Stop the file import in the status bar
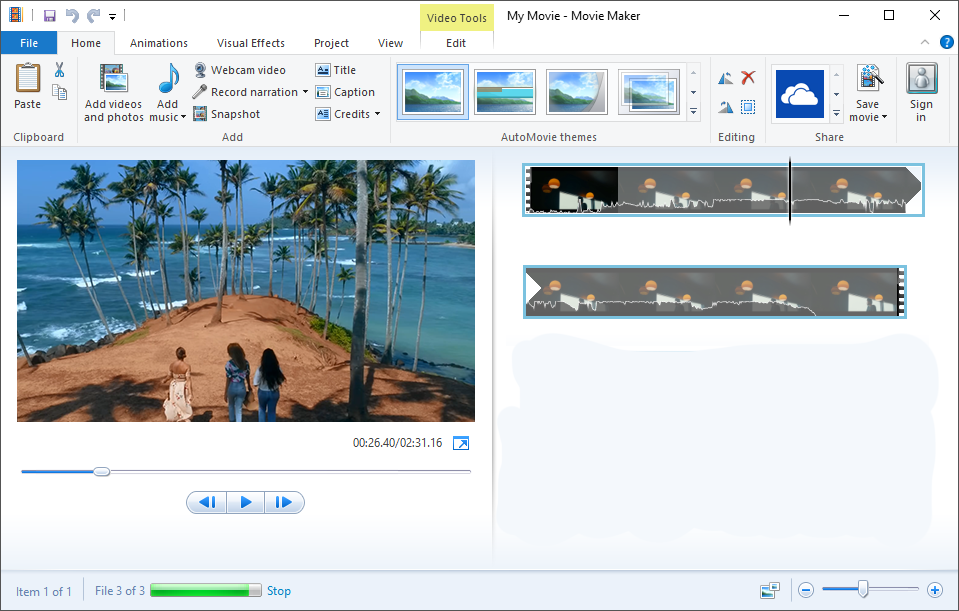959x611 pixels. (x=279, y=590)
